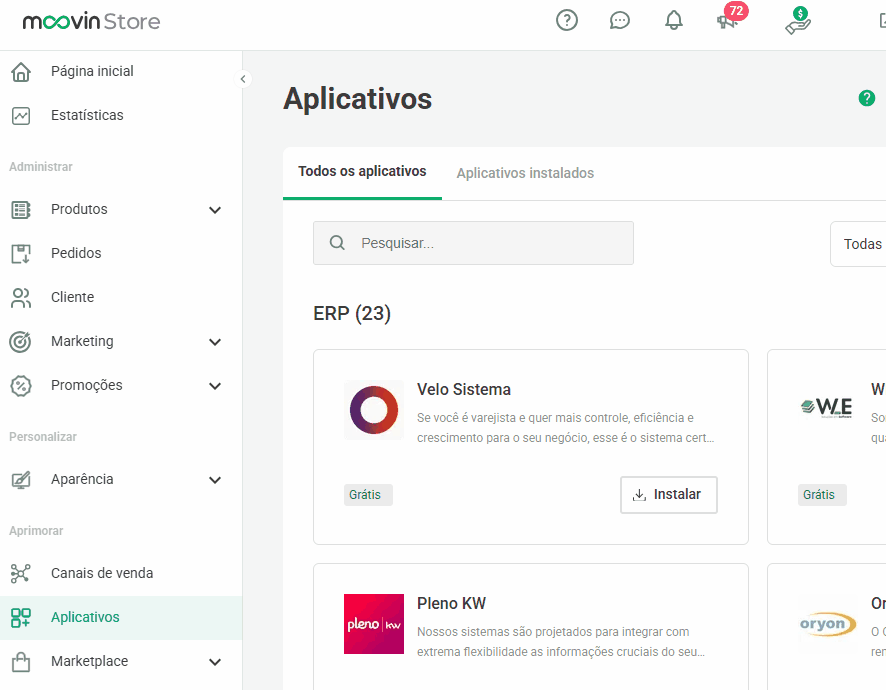Screen dimensions: 886x690
Task: Switch to Aplicativos instalados tab
Action: [525, 173]
